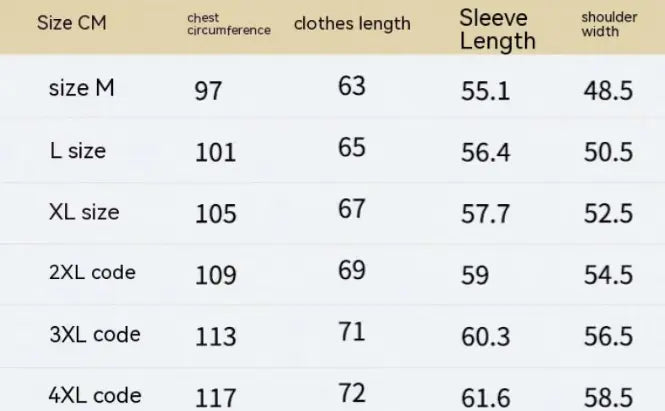Select the sleeve length value 57.7

pyautogui.click(x=486, y=213)
